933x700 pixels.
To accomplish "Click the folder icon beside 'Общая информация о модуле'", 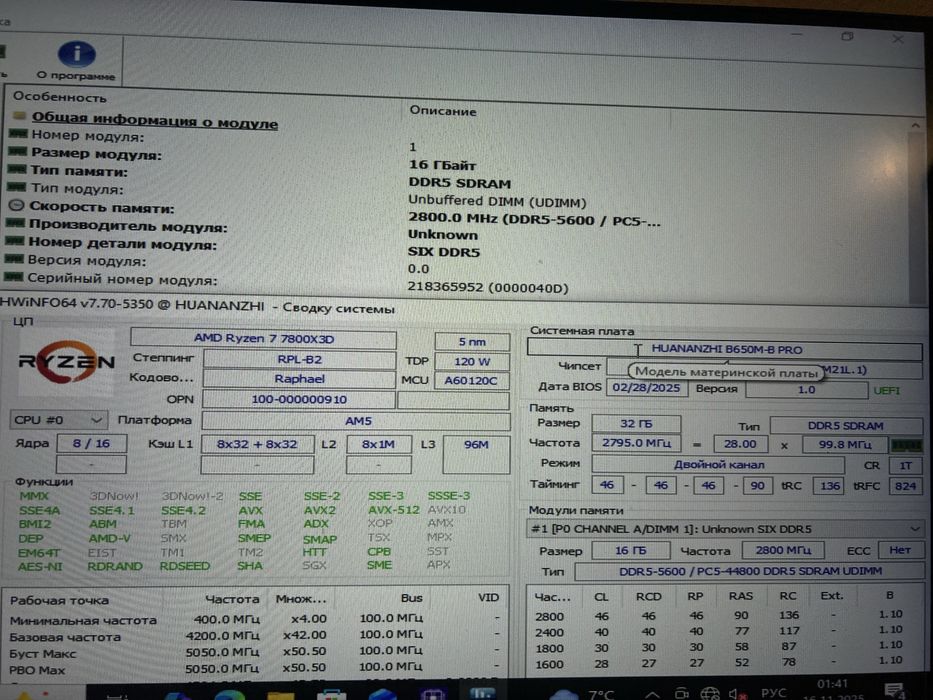I will tap(20, 115).
